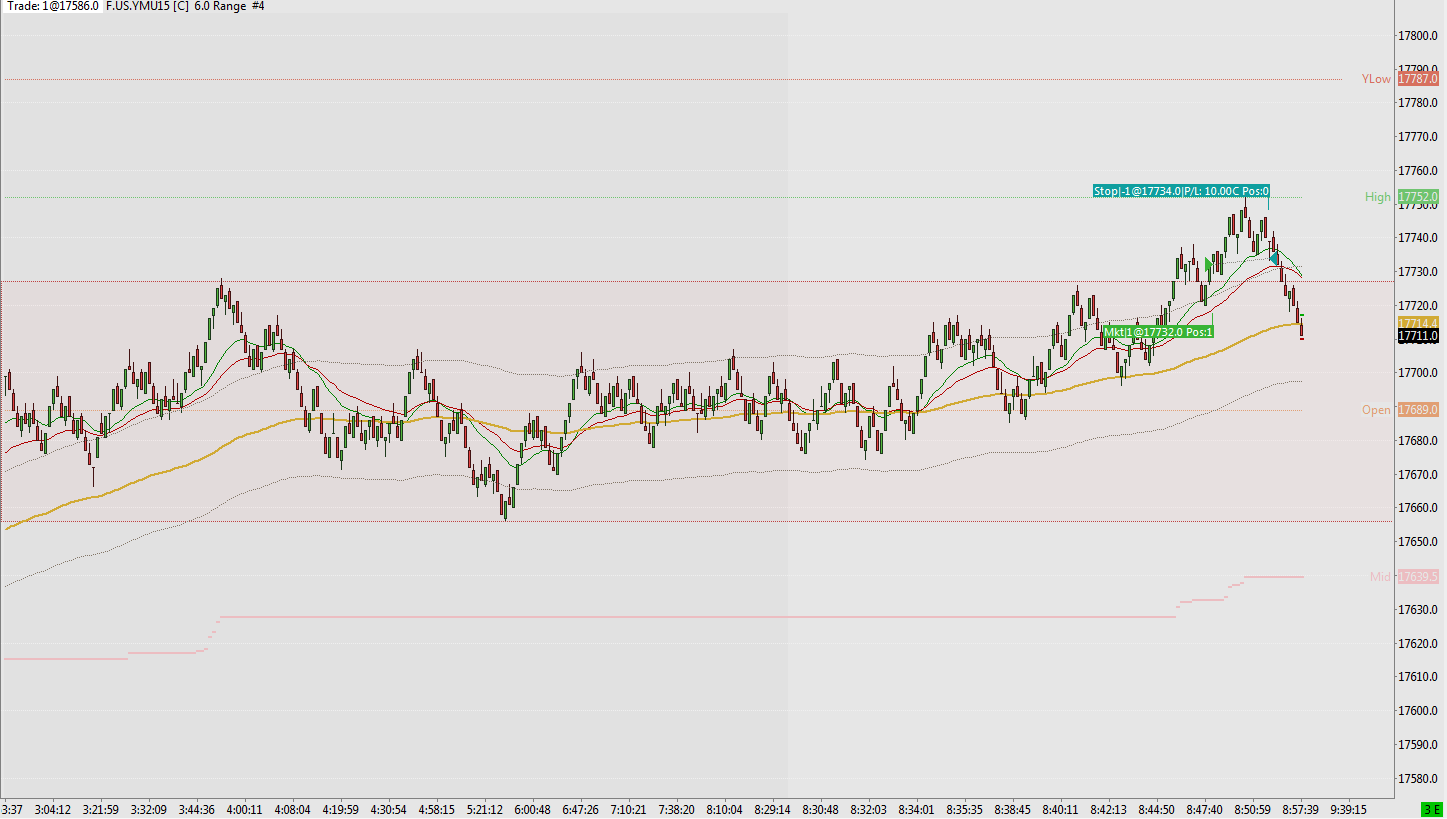Viewport: 1447px width, 819px height.
Task: Click the 8:38:45 time axis label
Action: tap(1012, 809)
